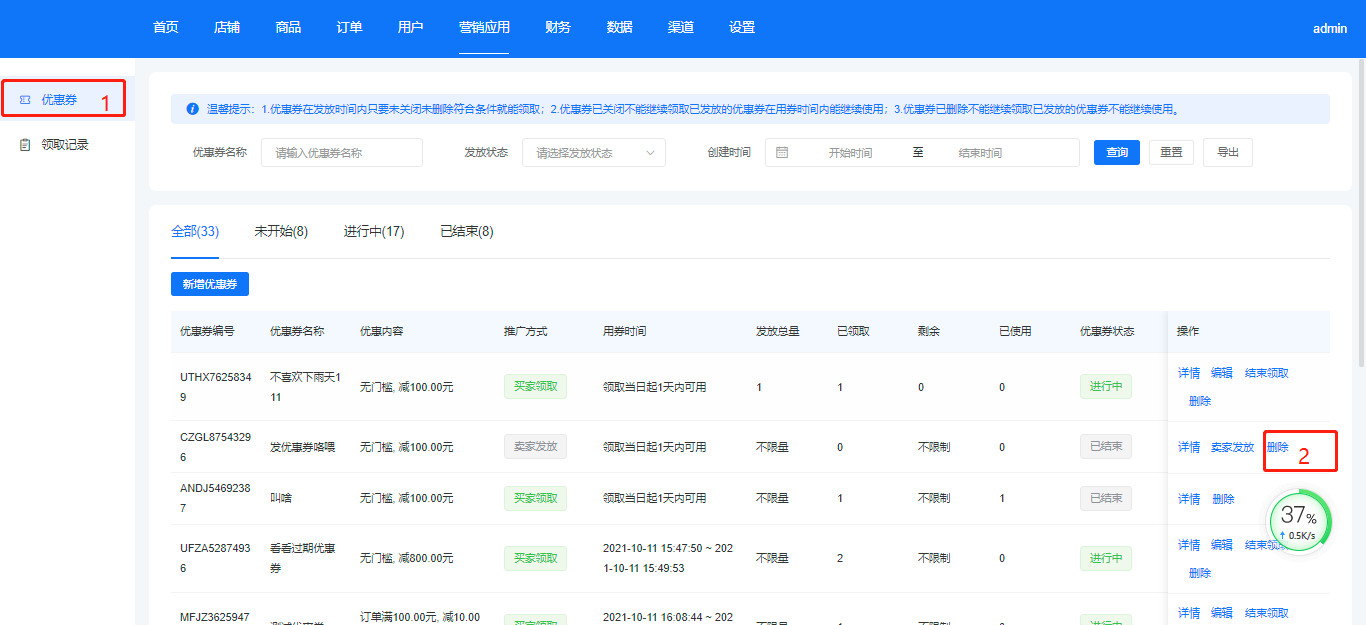Open the 营销应用 top menu
The width and height of the screenshot is (1366, 625).
tap(484, 28)
